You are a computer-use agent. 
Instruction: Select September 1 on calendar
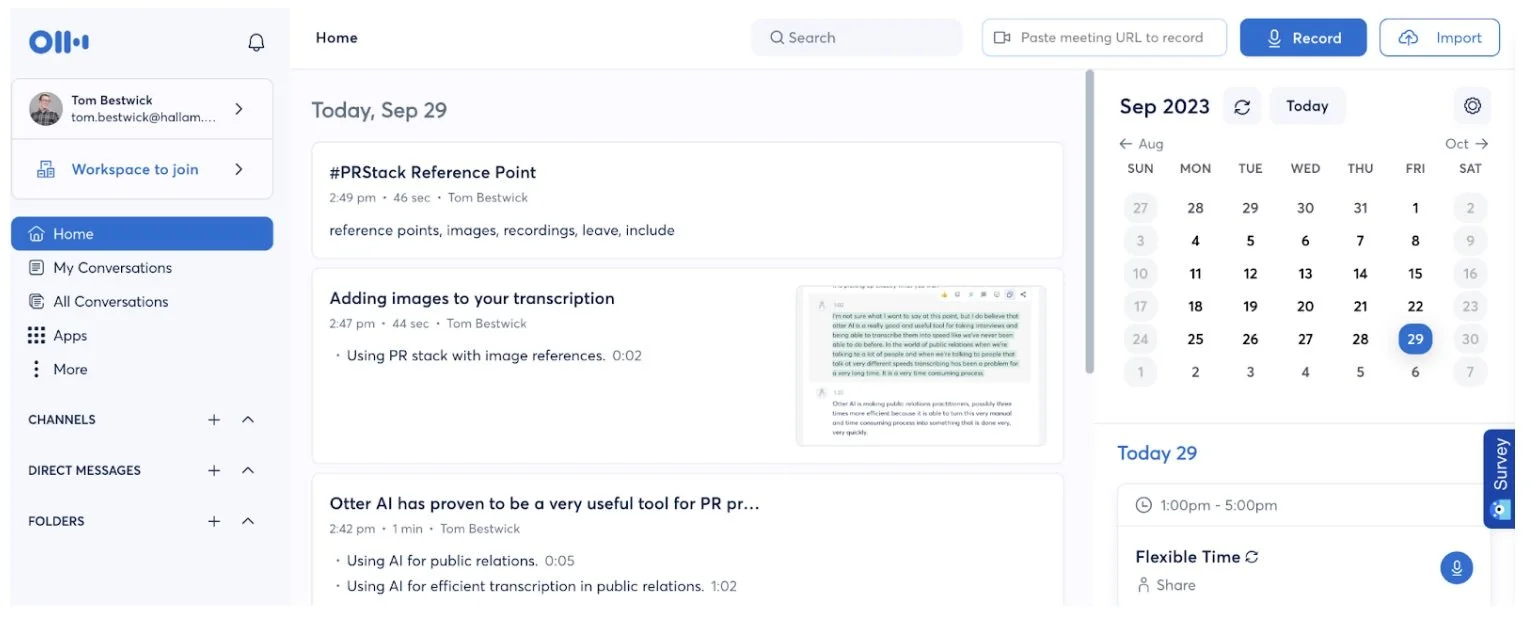(x=1415, y=208)
